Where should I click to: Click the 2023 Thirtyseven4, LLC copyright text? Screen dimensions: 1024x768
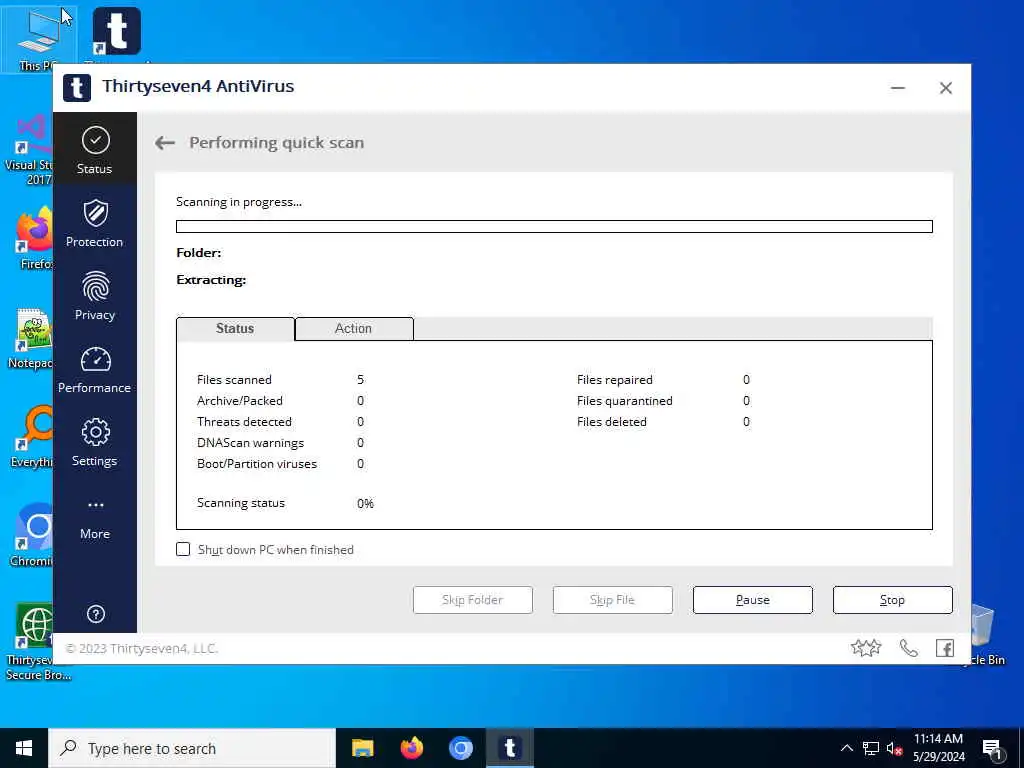click(142, 648)
